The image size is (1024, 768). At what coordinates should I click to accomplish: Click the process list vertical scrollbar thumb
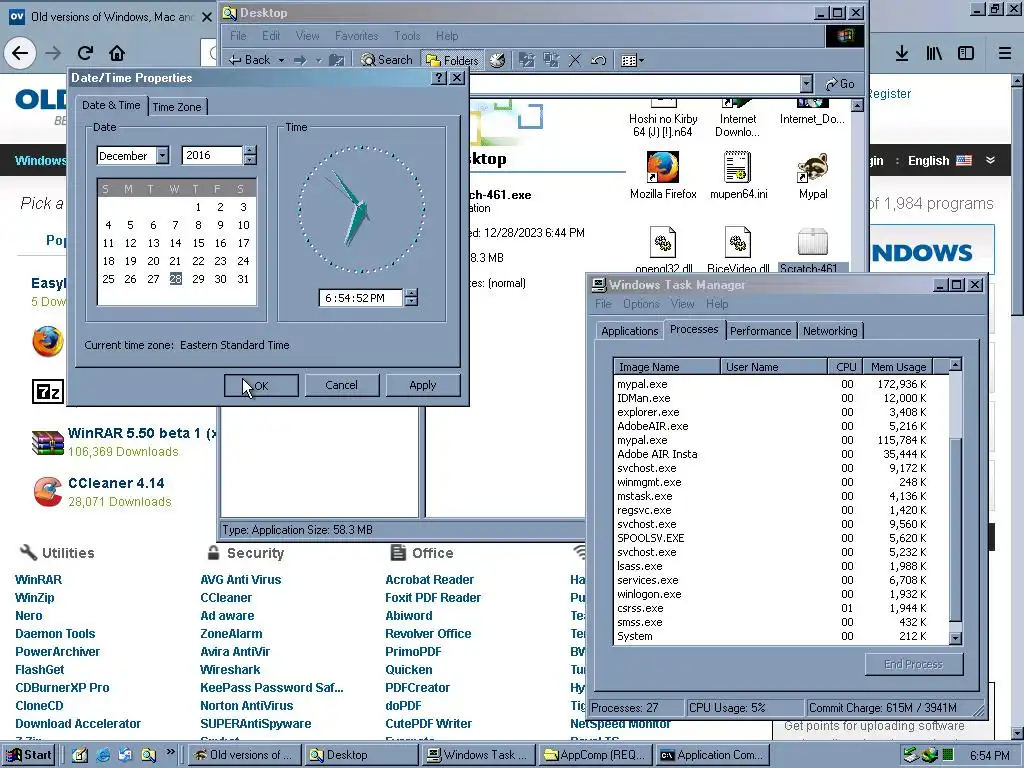[x=955, y=529]
